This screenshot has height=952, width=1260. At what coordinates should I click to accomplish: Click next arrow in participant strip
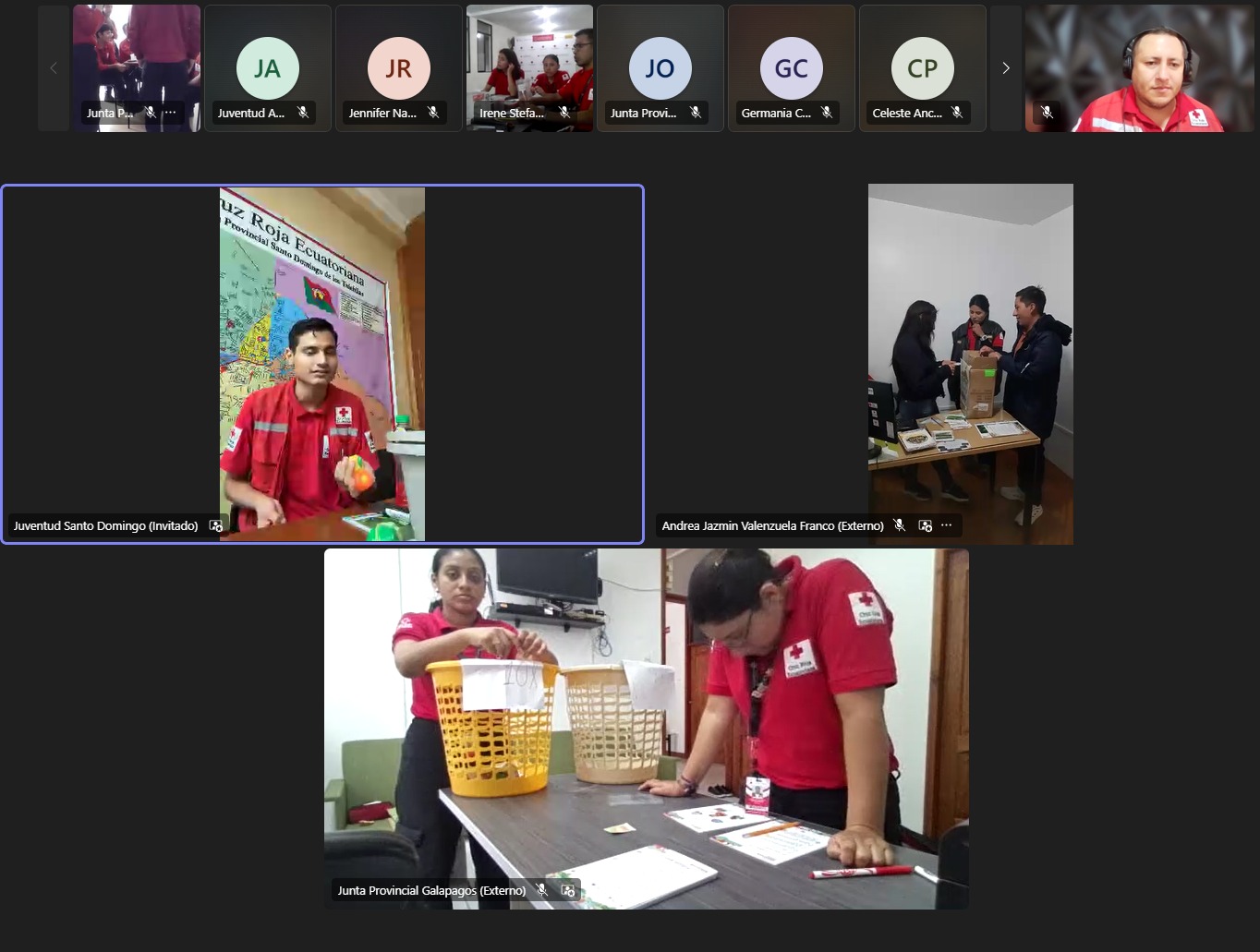tap(1005, 68)
